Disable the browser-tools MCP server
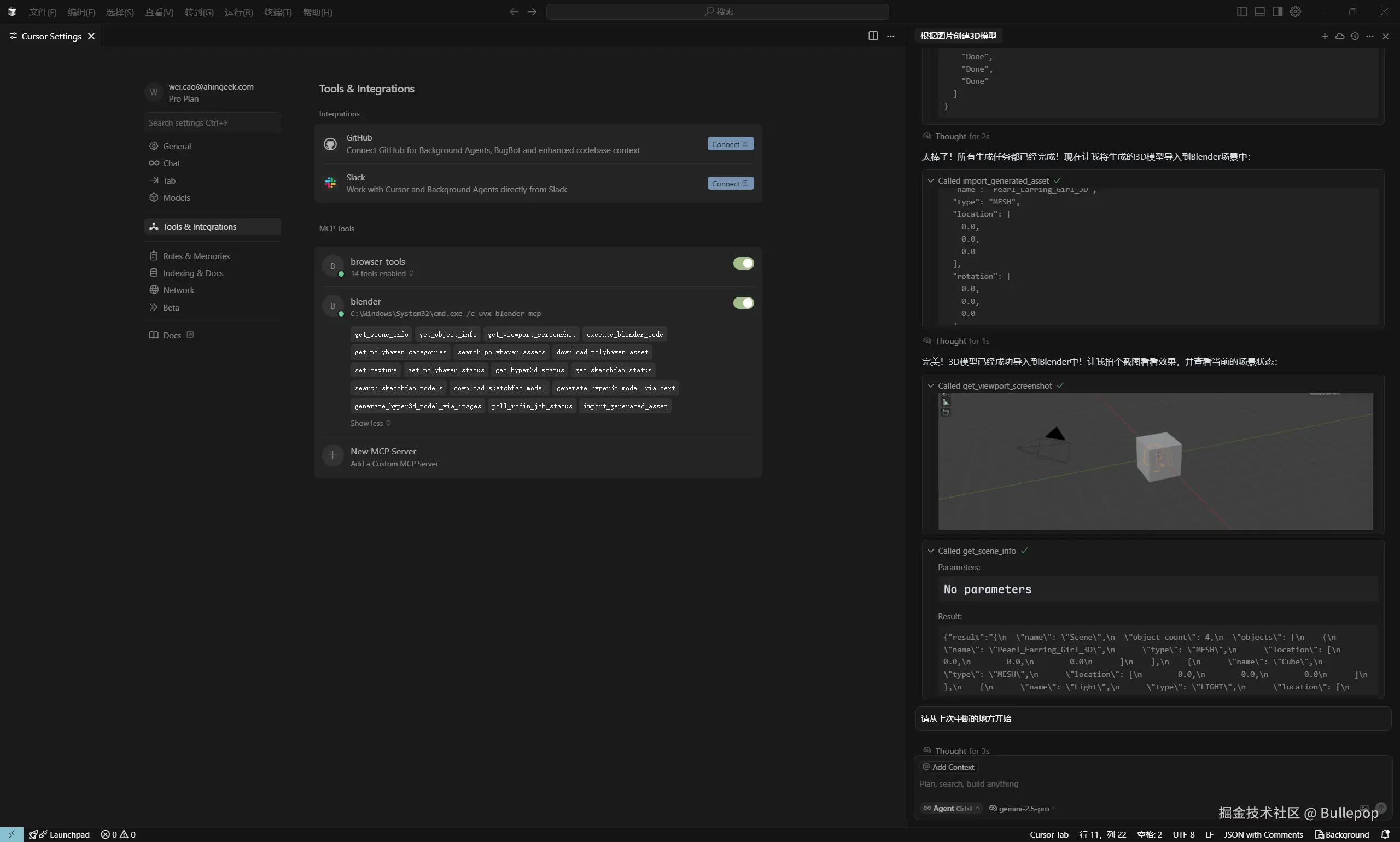The image size is (1400, 842). [743, 264]
